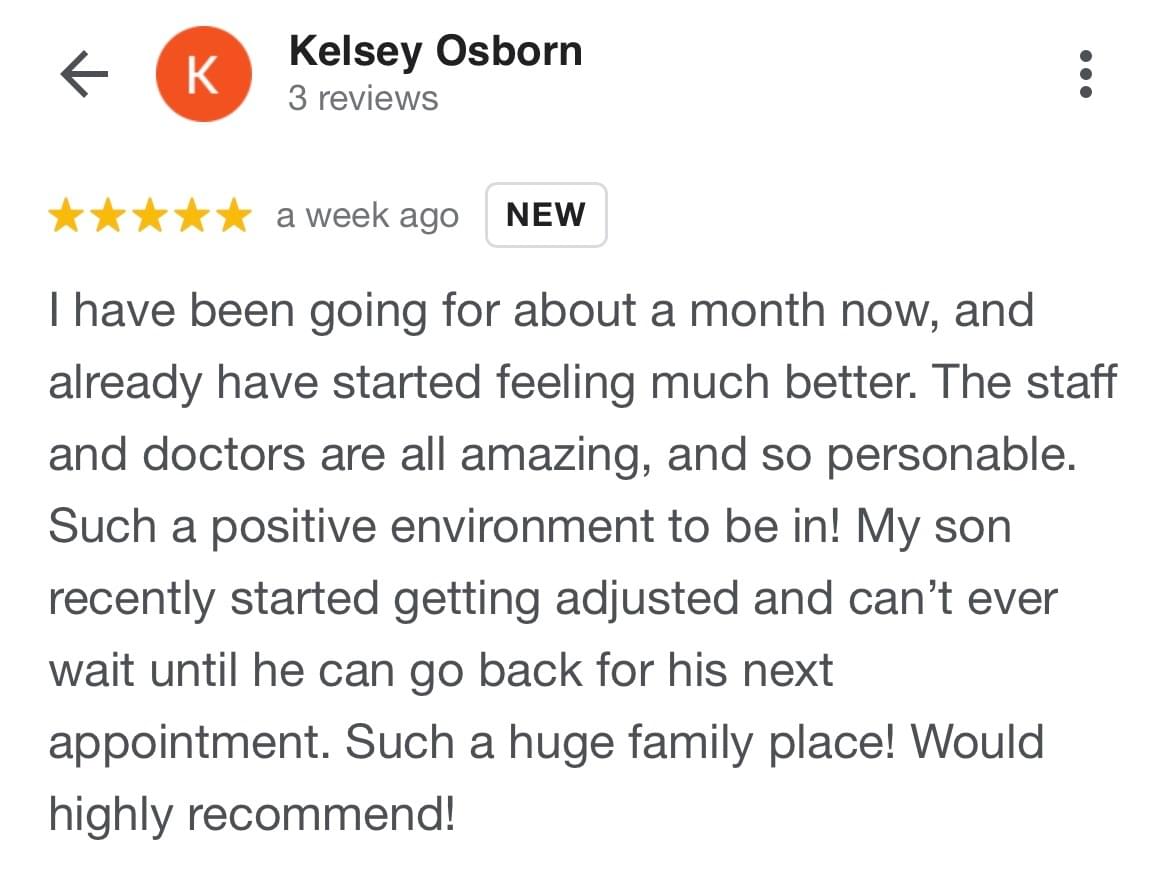Open the Kelsey Osborn reviewer name
1170x869 pixels.
pos(435,51)
